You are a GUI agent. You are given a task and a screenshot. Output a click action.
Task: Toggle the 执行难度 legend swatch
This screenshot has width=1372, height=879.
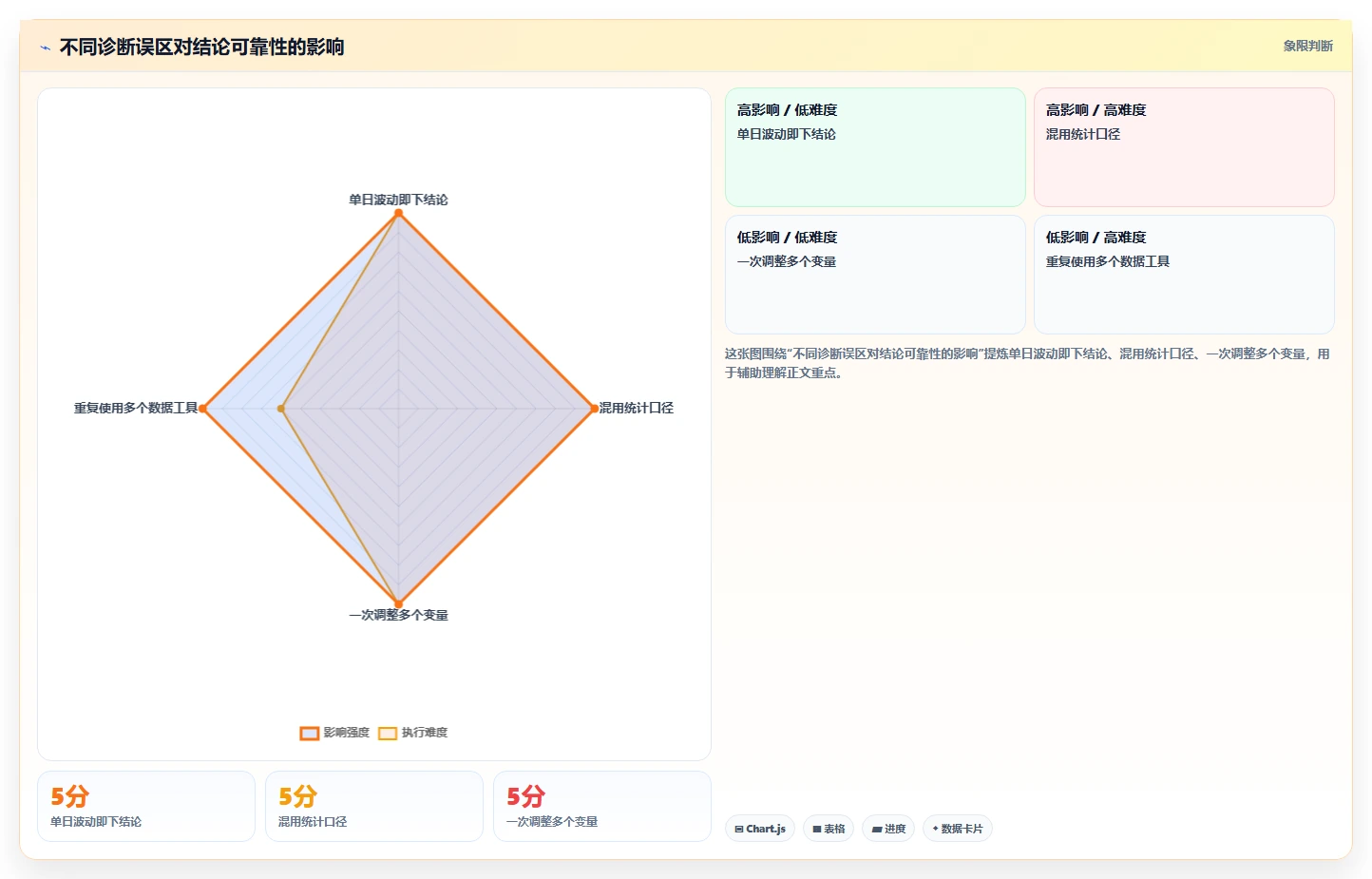(x=388, y=733)
